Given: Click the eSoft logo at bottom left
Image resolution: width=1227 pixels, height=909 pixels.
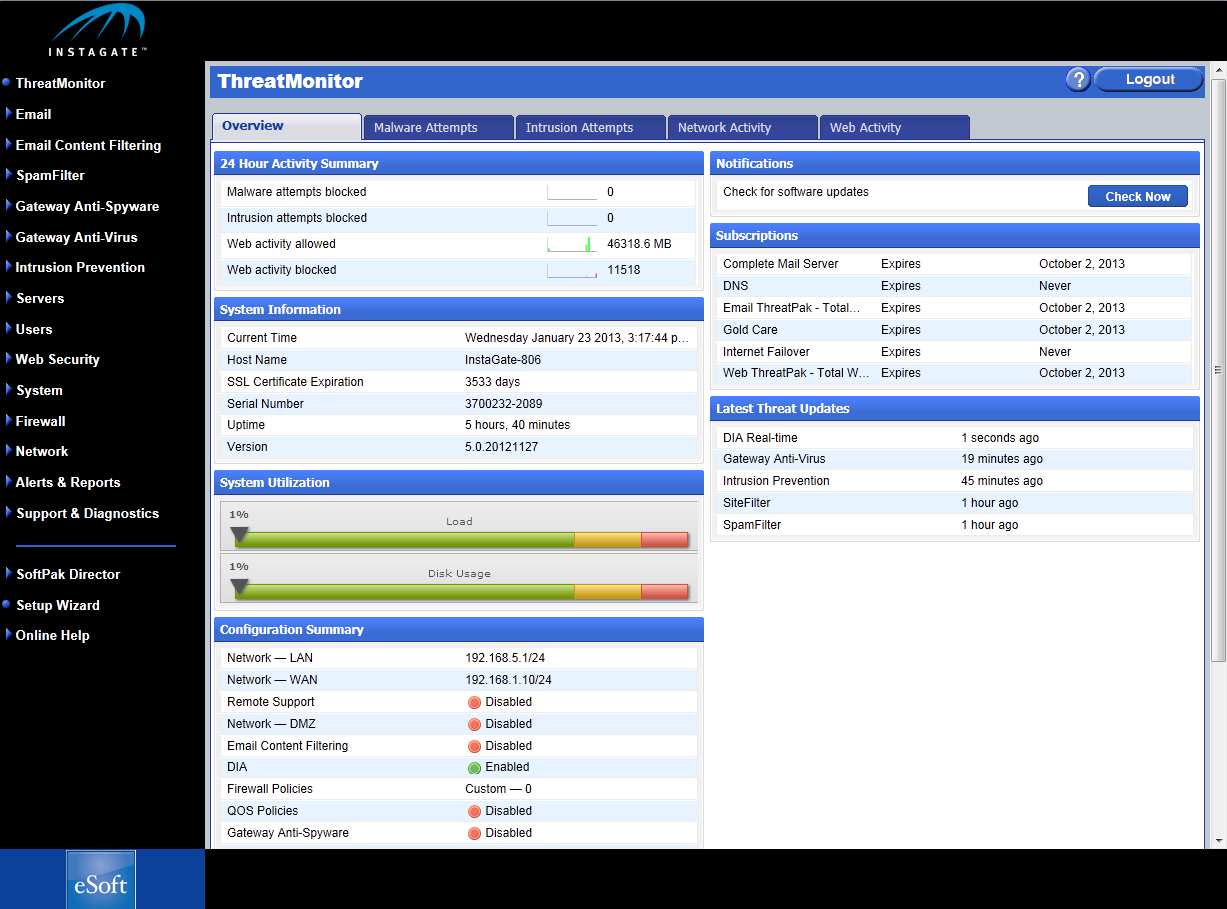Looking at the screenshot, I should [x=101, y=880].
